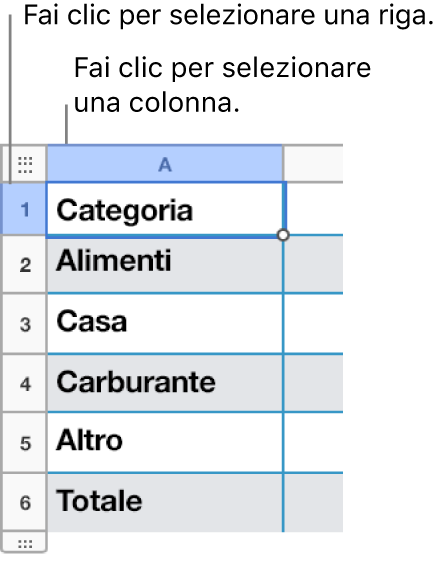Click the Categoria cell

pyautogui.click(x=165, y=210)
